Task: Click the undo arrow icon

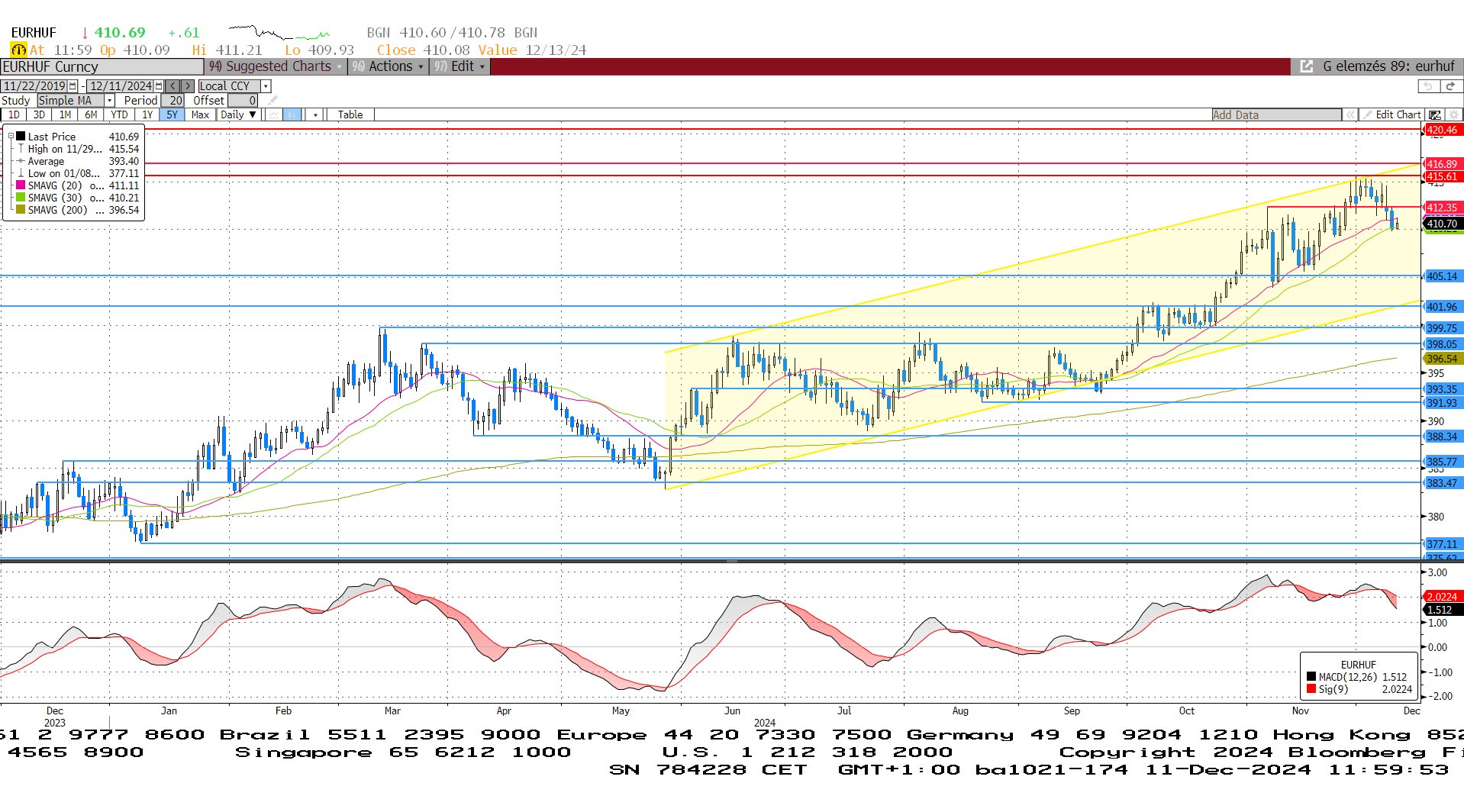Action: [1428, 86]
